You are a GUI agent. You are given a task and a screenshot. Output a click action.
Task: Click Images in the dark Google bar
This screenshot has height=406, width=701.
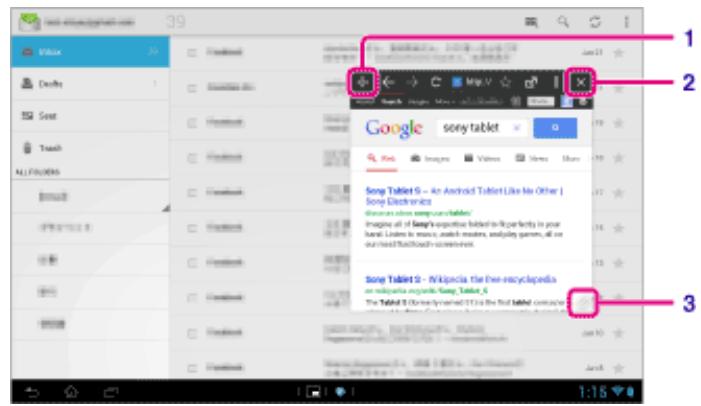(x=418, y=102)
